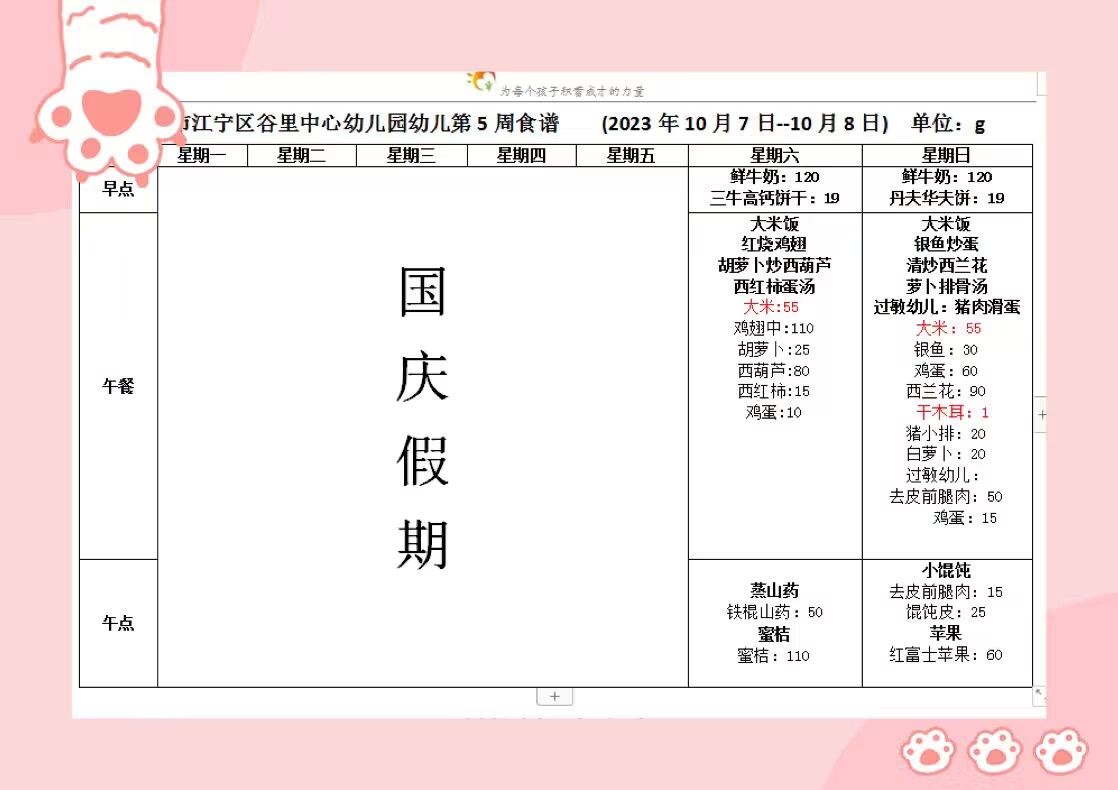Click the ingredient 蜜桔: 110

pyautogui.click(x=774, y=656)
